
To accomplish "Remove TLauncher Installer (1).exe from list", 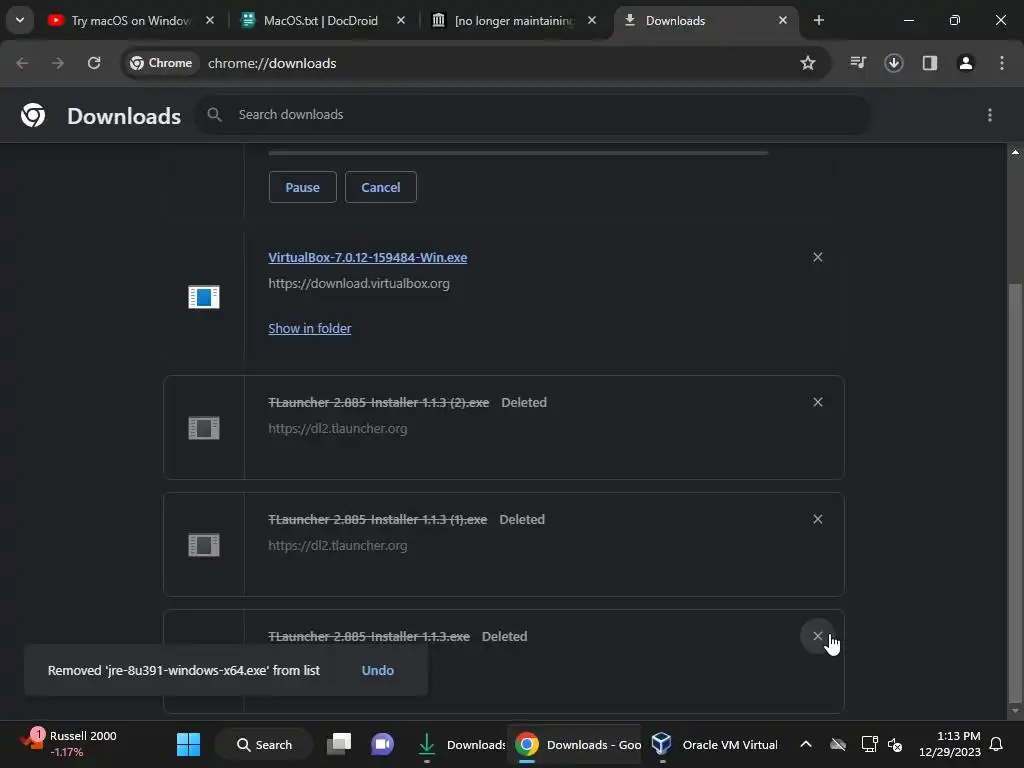I will [817, 519].
